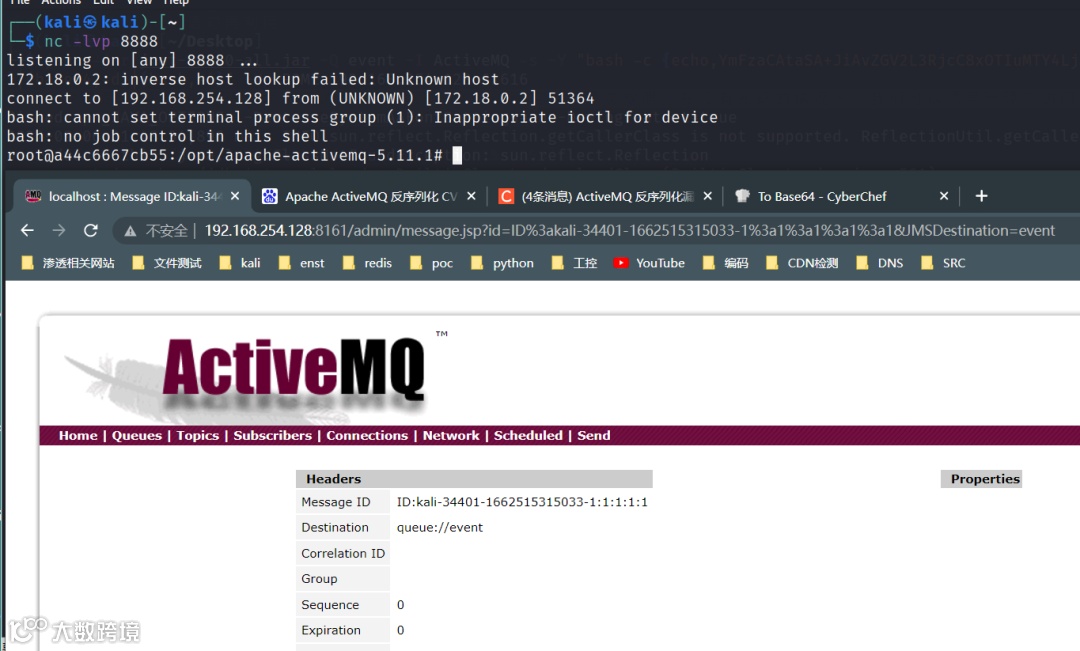Reload the page with the refresh icon
Image resolution: width=1080 pixels, height=651 pixels.
(90, 230)
